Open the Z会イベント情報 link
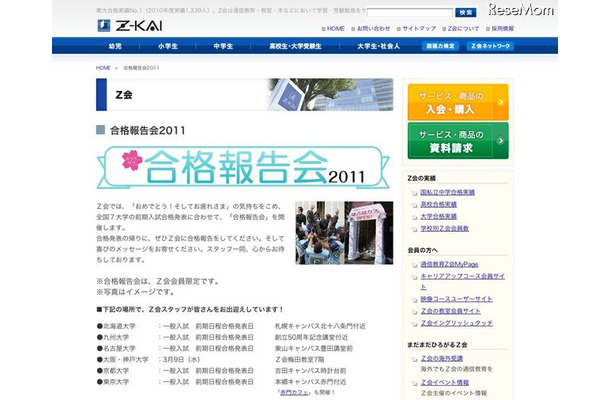The width and height of the screenshot is (610, 400). [x=445, y=382]
